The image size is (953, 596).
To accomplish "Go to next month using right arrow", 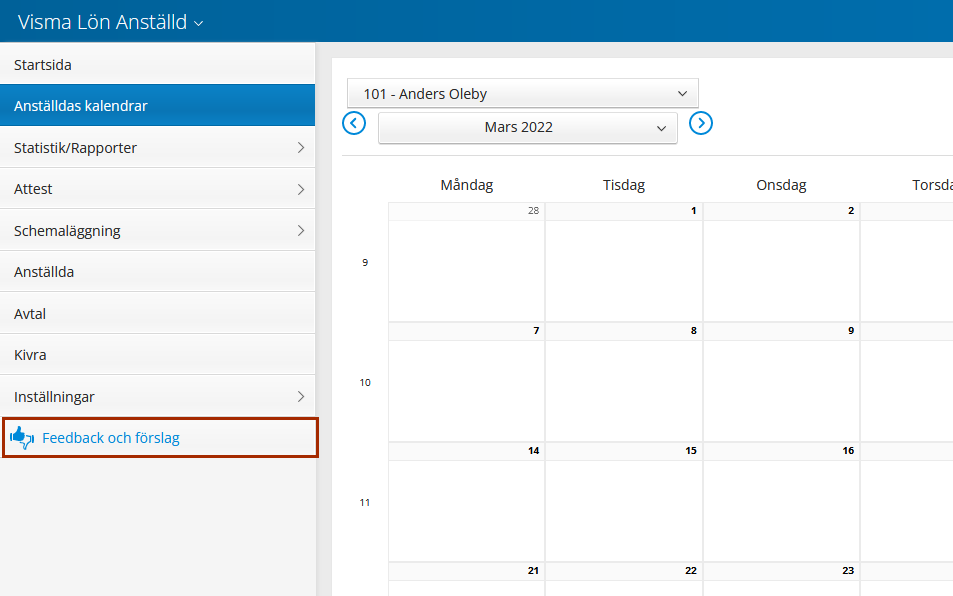I will [x=701, y=123].
